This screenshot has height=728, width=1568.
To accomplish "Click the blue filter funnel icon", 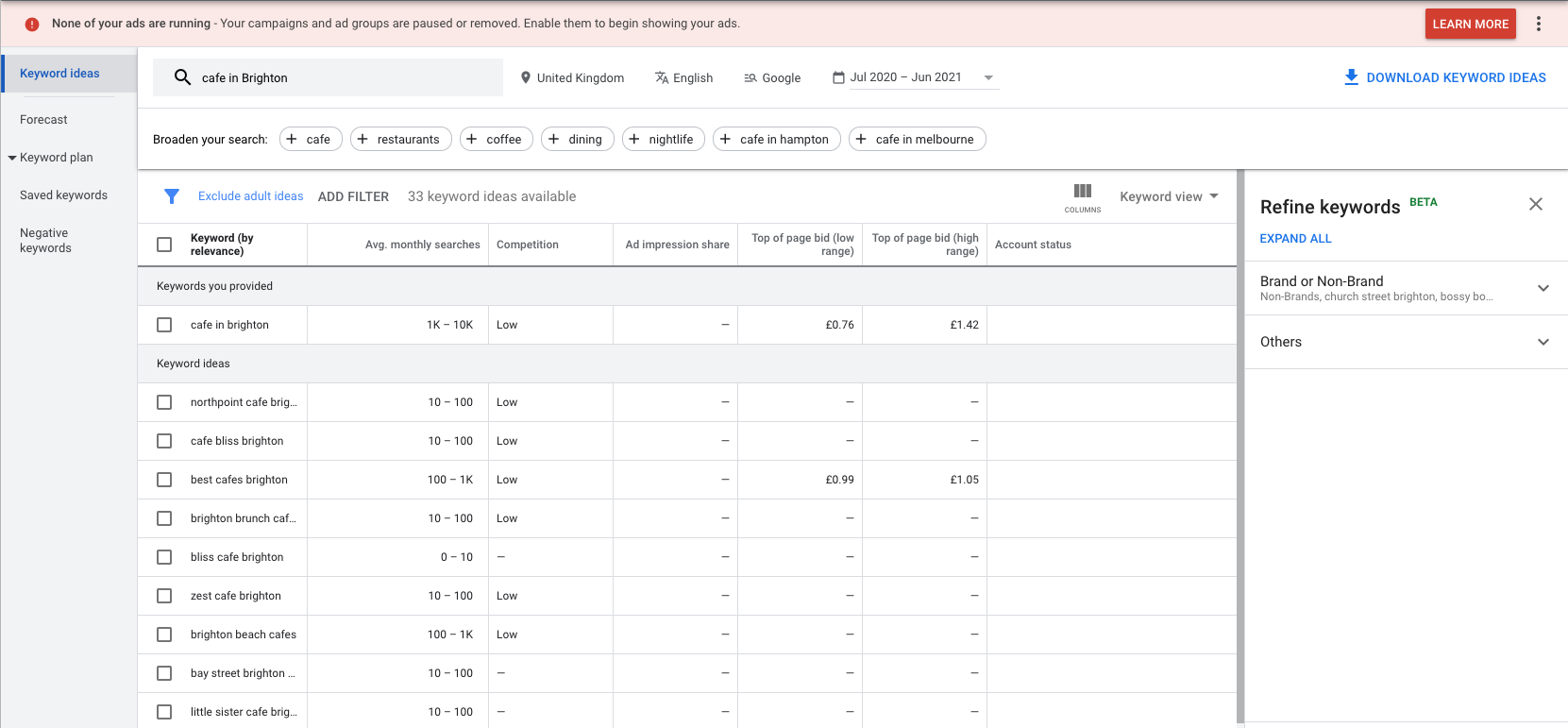I will coord(172,196).
